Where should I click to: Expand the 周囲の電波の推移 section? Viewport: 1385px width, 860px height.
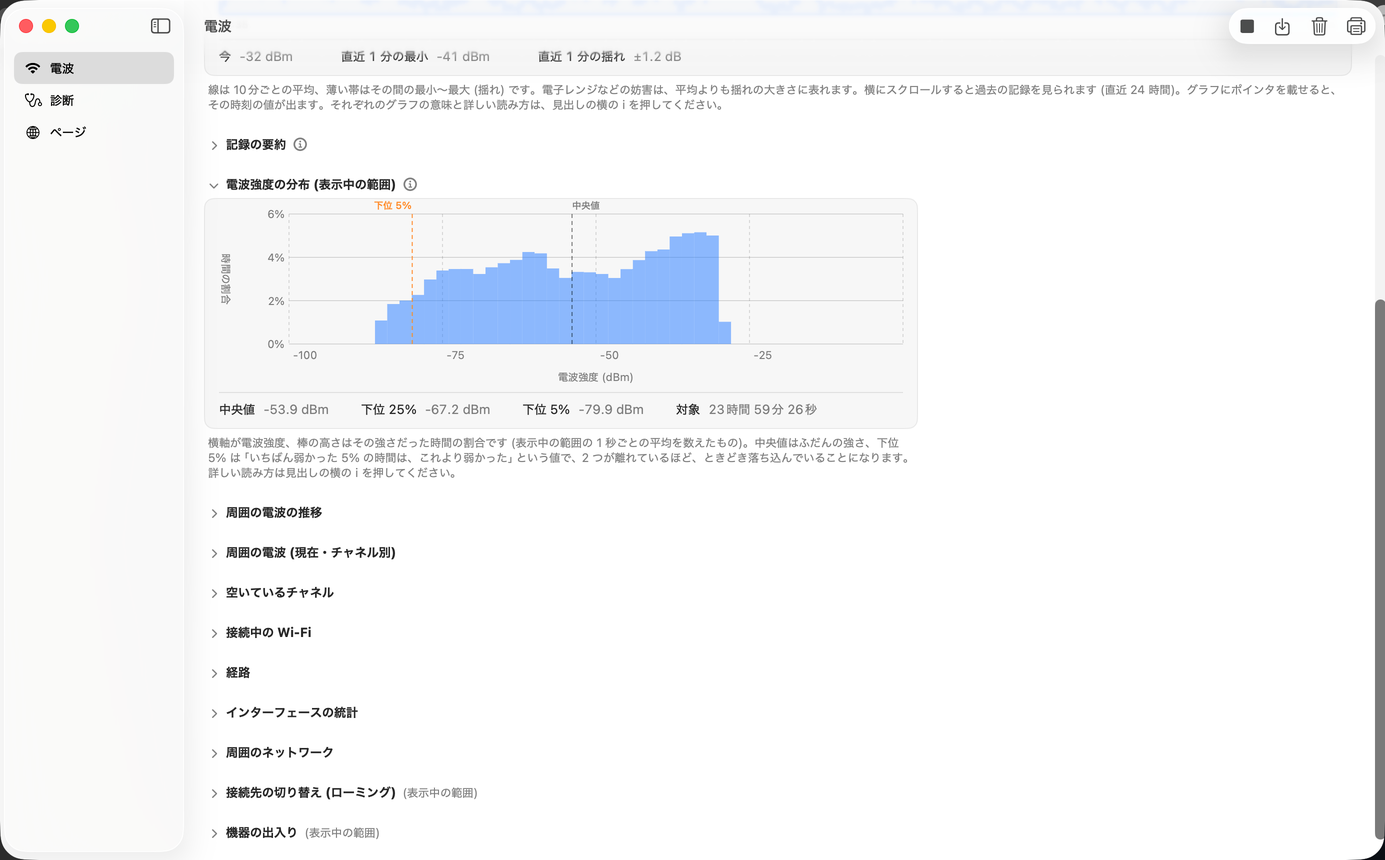[214, 513]
